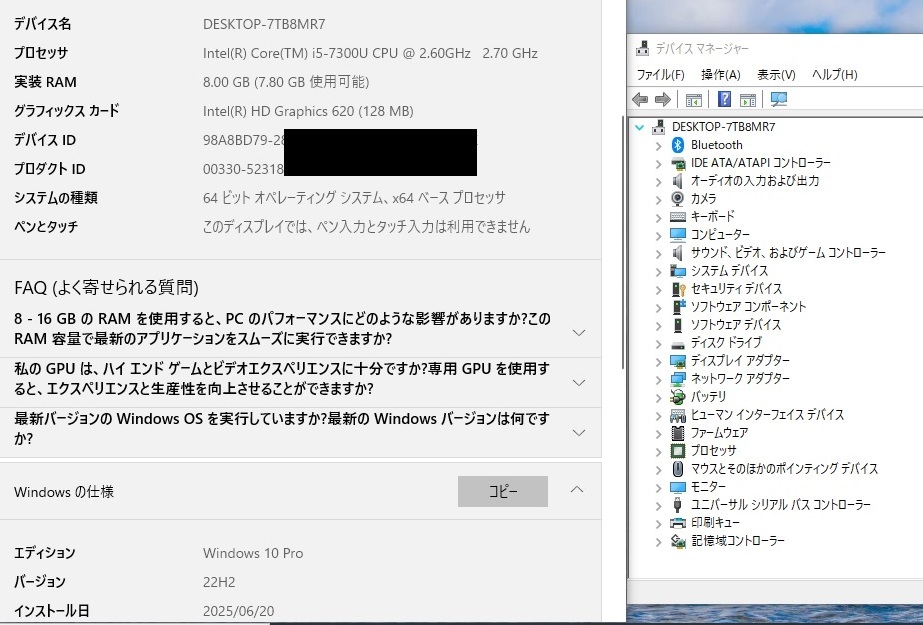Image resolution: width=923 pixels, height=625 pixels.
Task: Select the ディスク ドライブ icon
Action: pyautogui.click(x=678, y=344)
